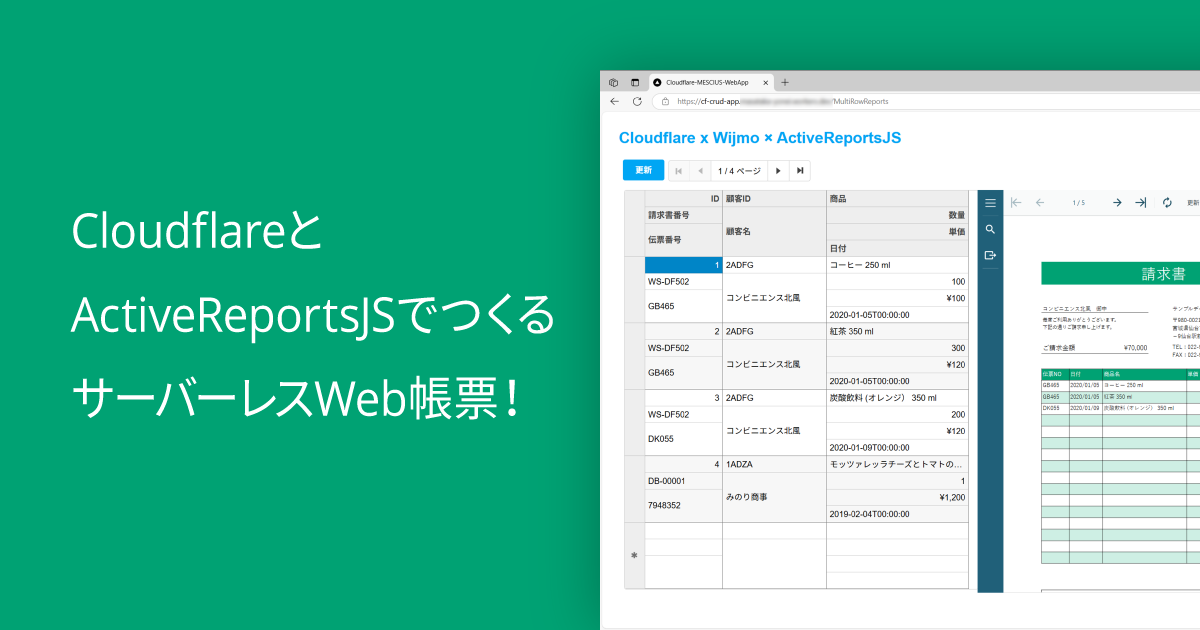The width and height of the screenshot is (1200, 630).
Task: Click the 'DK055' slip number cell in grid
Action: [683, 439]
